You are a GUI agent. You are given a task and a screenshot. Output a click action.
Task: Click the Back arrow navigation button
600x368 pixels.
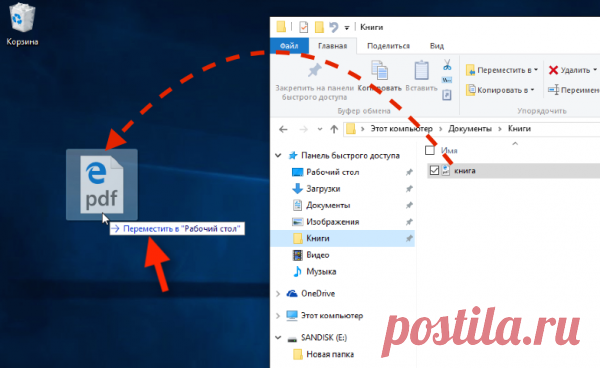pyautogui.click(x=283, y=129)
